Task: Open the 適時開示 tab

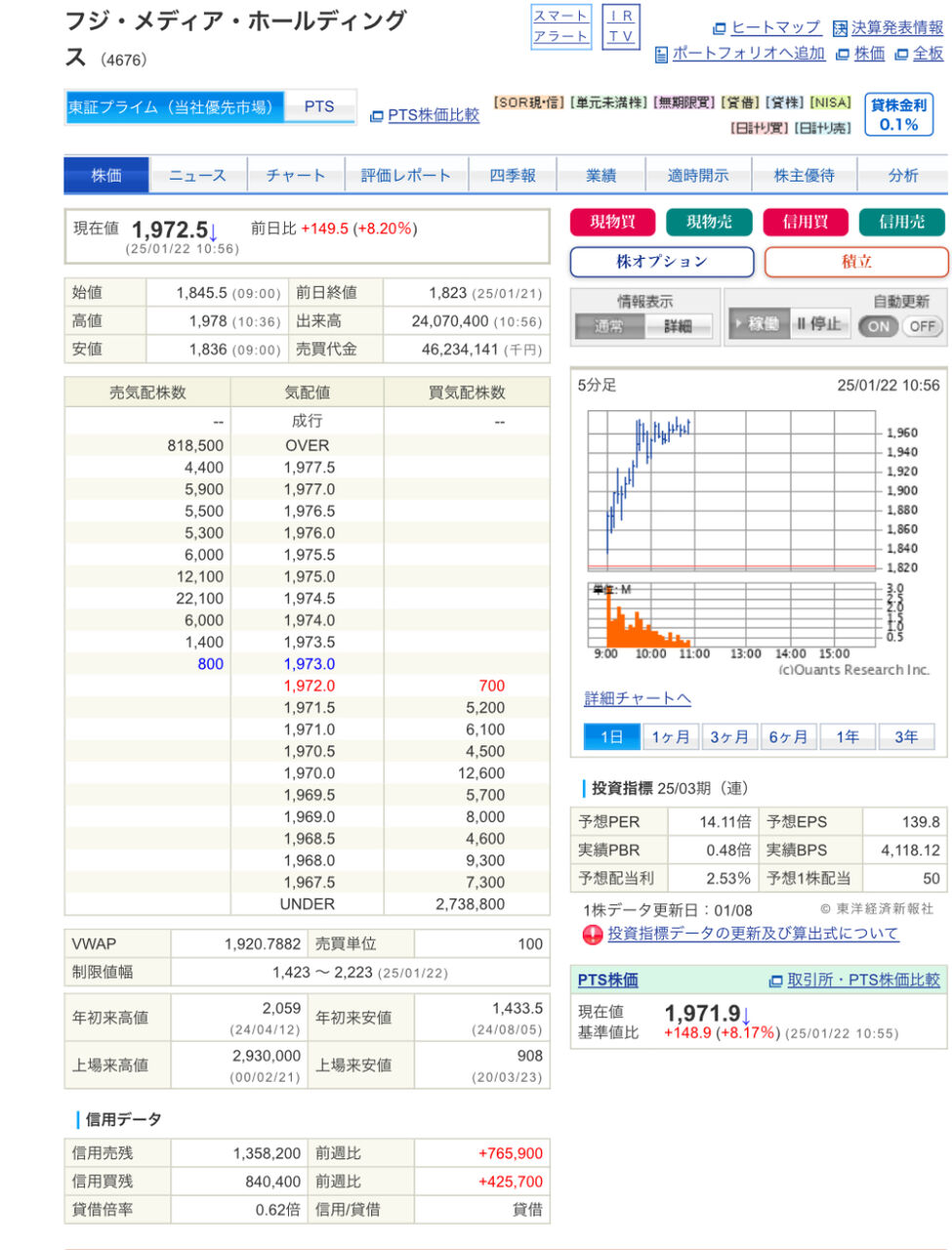Action: click(698, 175)
